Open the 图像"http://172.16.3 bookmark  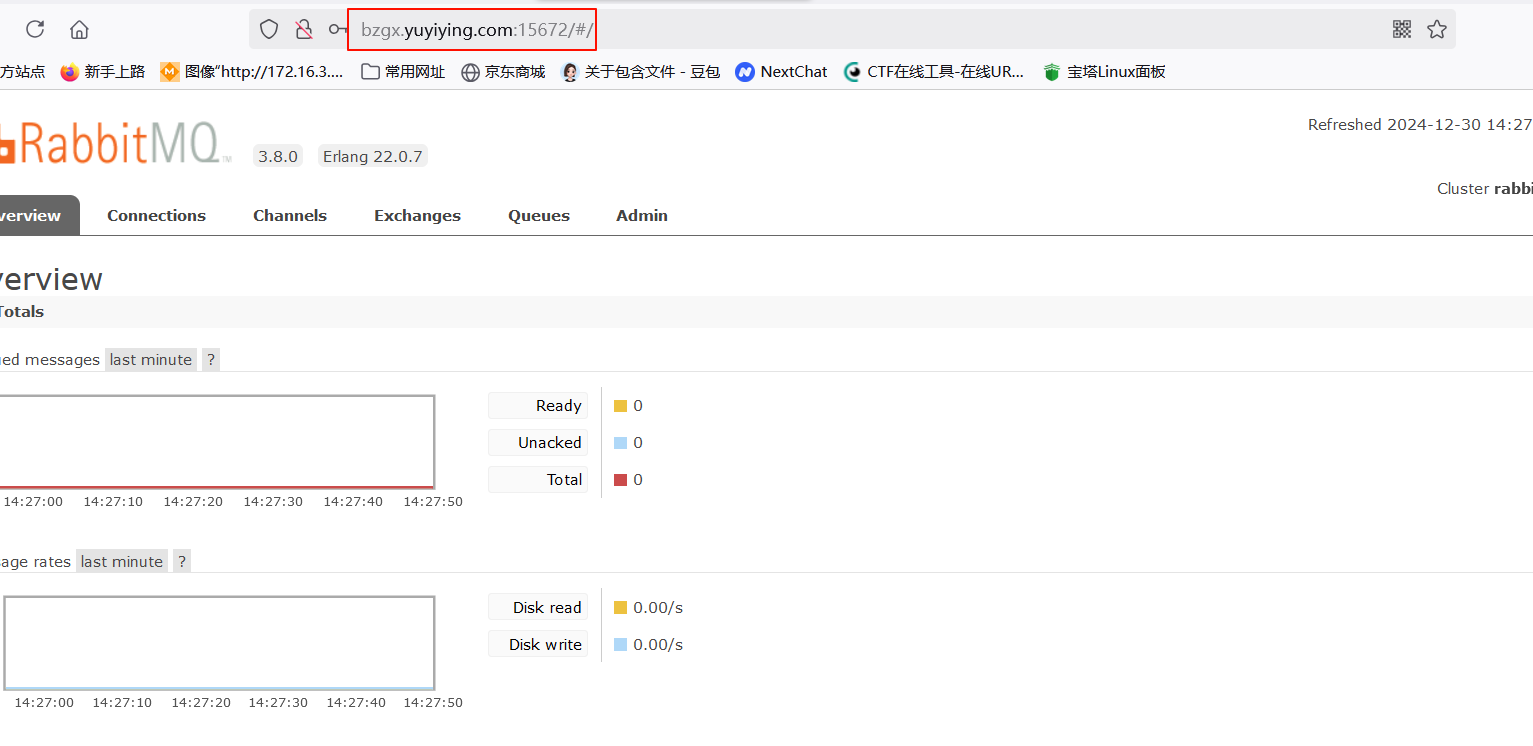[x=252, y=72]
